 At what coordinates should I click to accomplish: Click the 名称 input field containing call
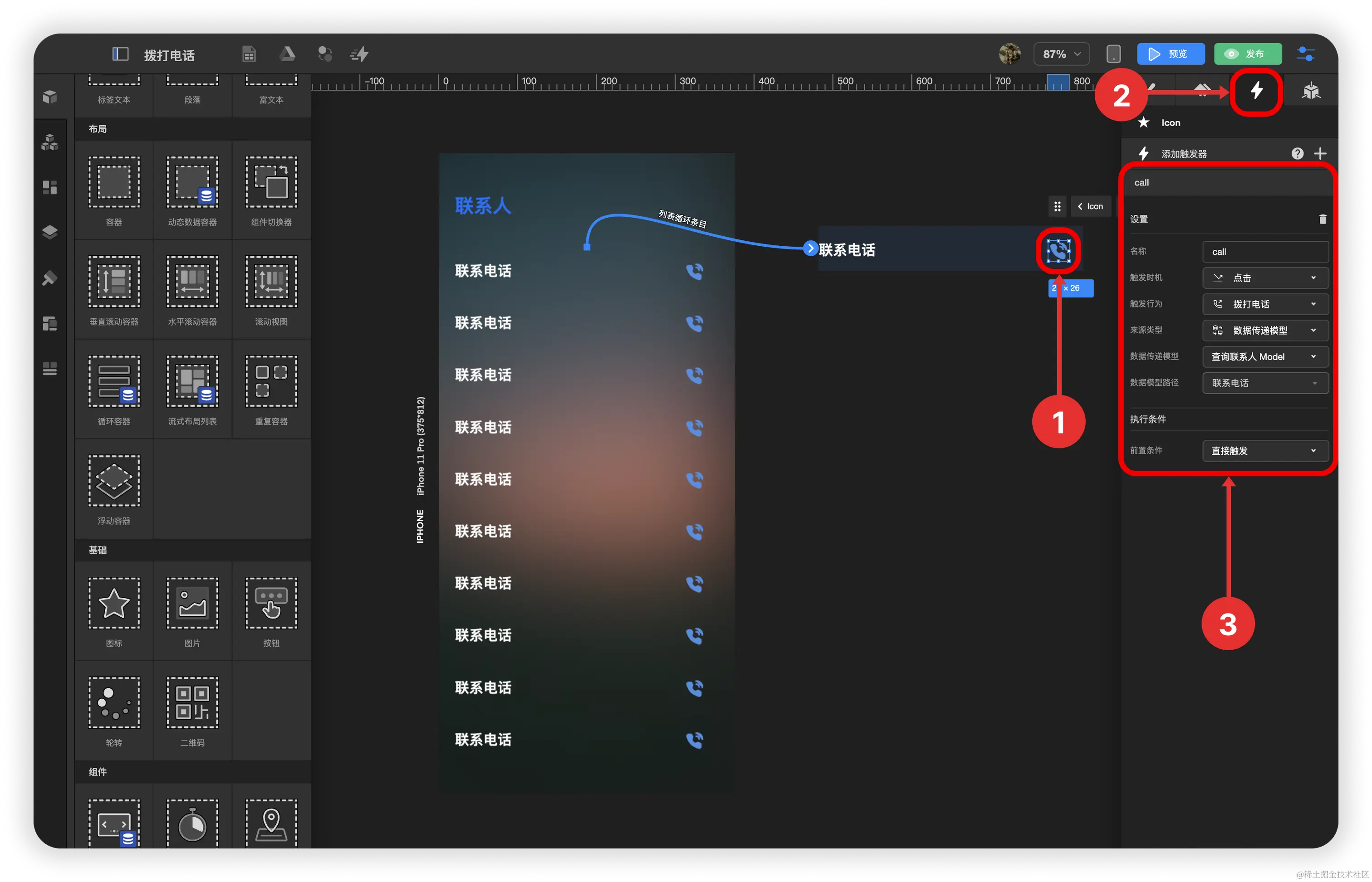(1265, 252)
